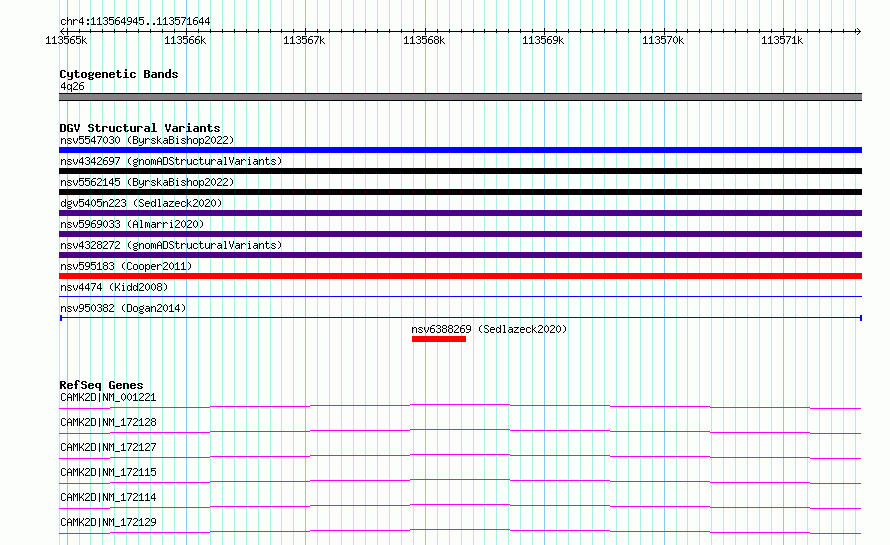
Task: Open variant nsv4328272 (gnomADStructuralVariants) label
Action: pos(171,245)
